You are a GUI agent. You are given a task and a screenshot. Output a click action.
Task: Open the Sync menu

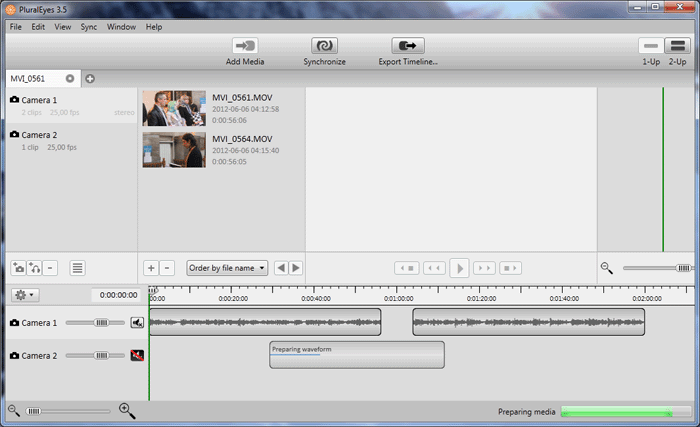(88, 27)
